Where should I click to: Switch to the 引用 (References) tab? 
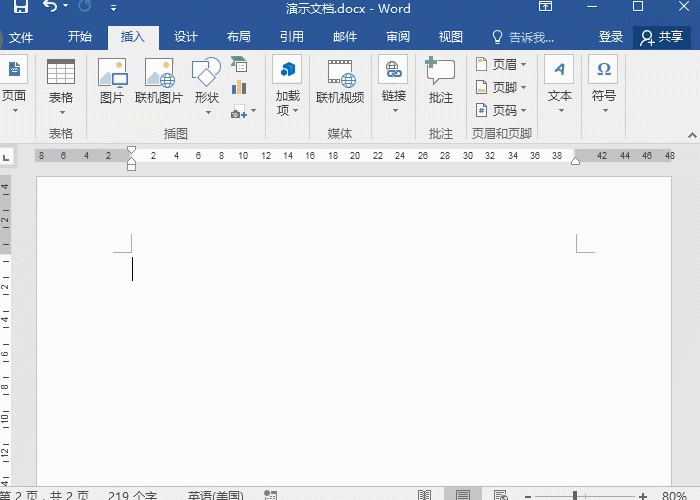(292, 37)
